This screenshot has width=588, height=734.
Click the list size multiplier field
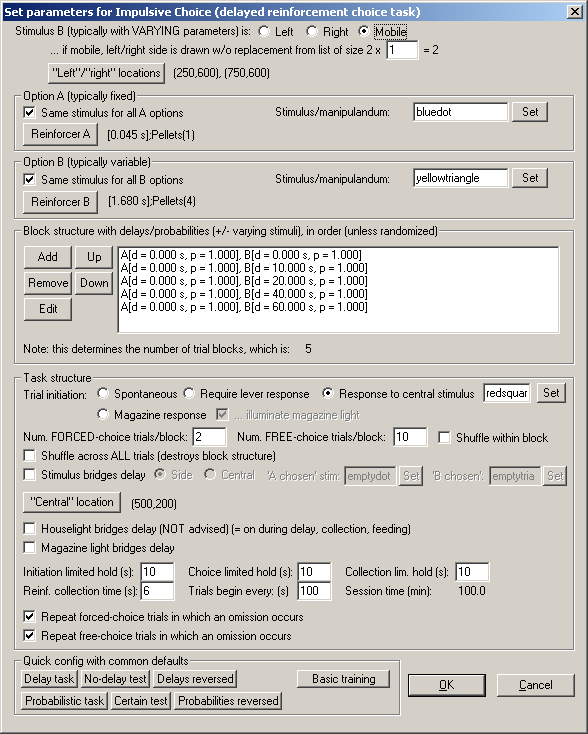click(x=402, y=50)
